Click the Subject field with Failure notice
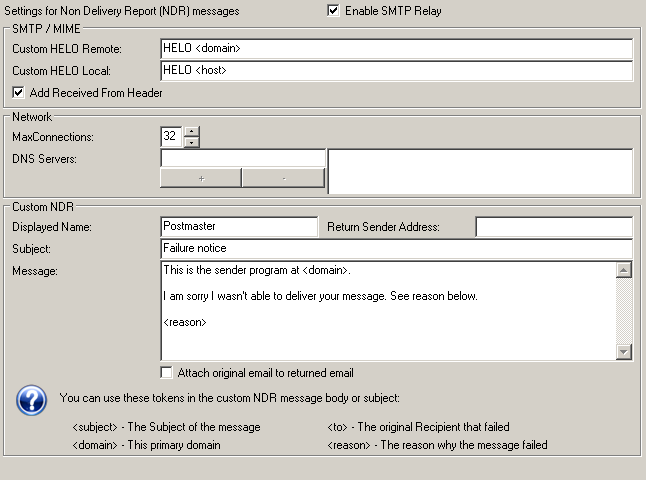Image resolution: width=646 pixels, height=480 pixels. pyautogui.click(x=396, y=248)
